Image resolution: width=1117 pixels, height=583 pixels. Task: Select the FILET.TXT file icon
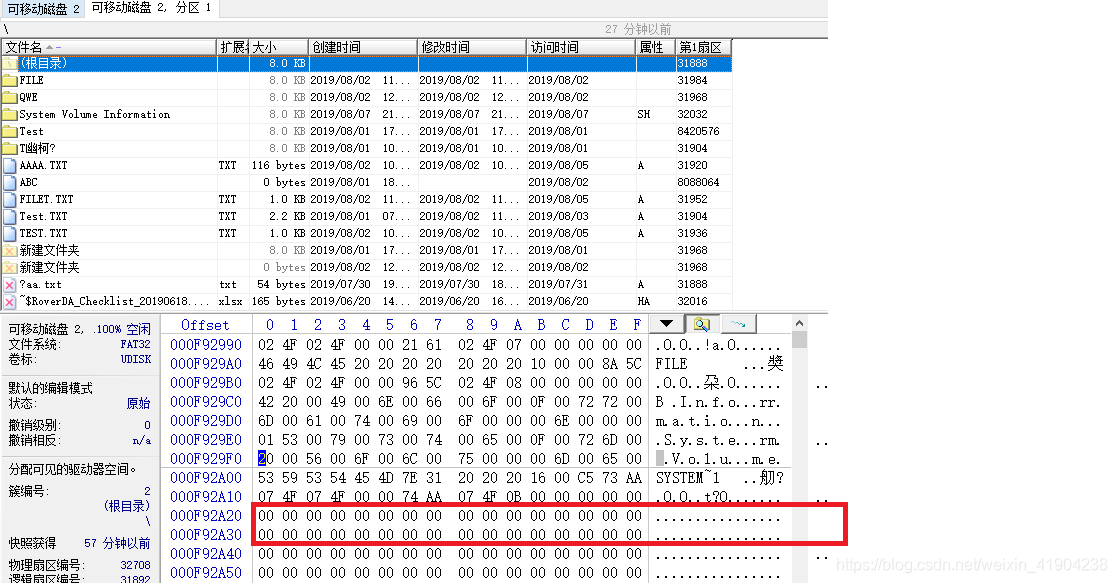(10, 200)
